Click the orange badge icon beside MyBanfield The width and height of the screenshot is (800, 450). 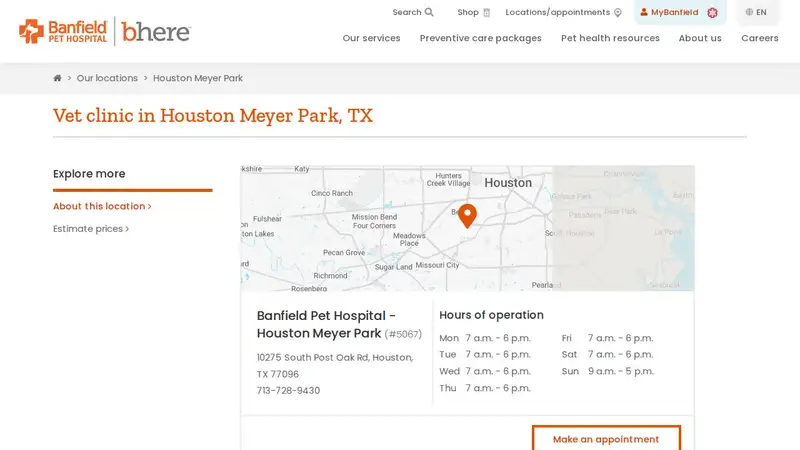[x=713, y=13]
